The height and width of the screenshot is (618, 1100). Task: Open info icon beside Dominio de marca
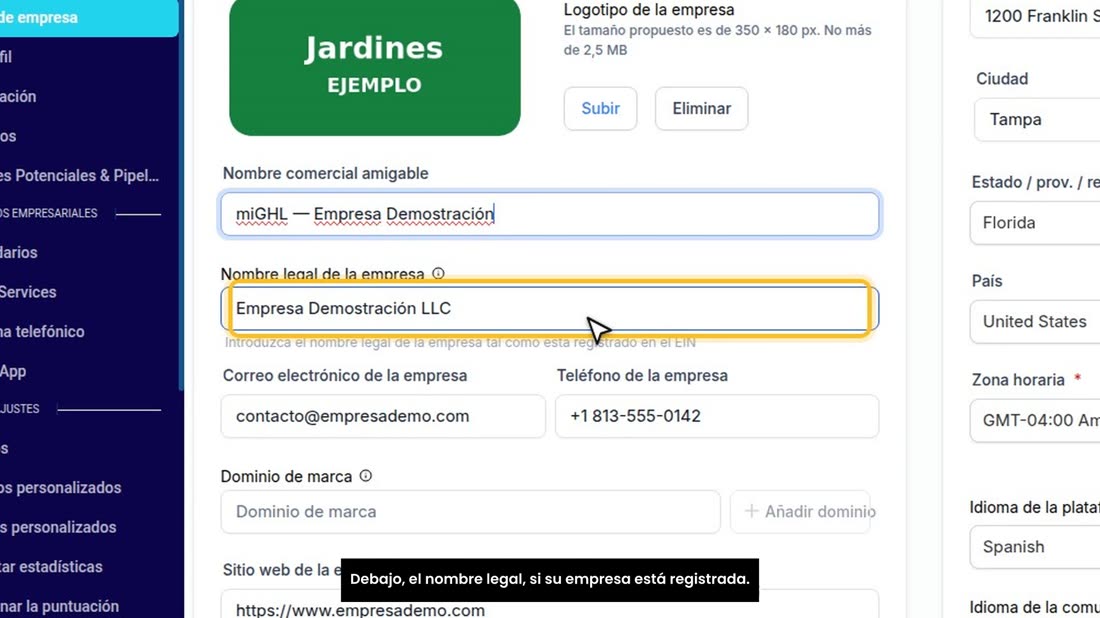[x=365, y=476]
